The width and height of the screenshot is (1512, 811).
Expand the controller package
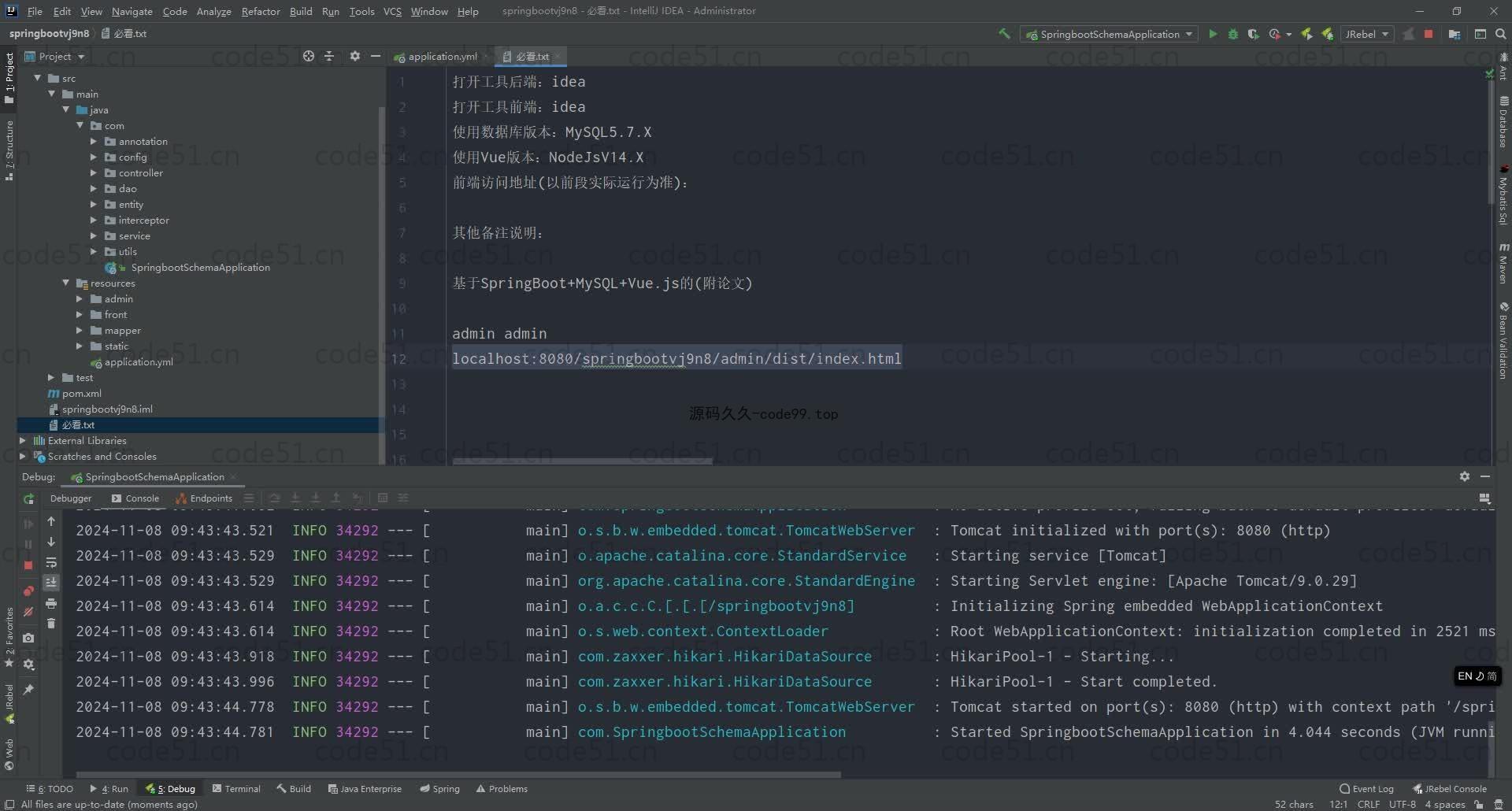point(94,172)
